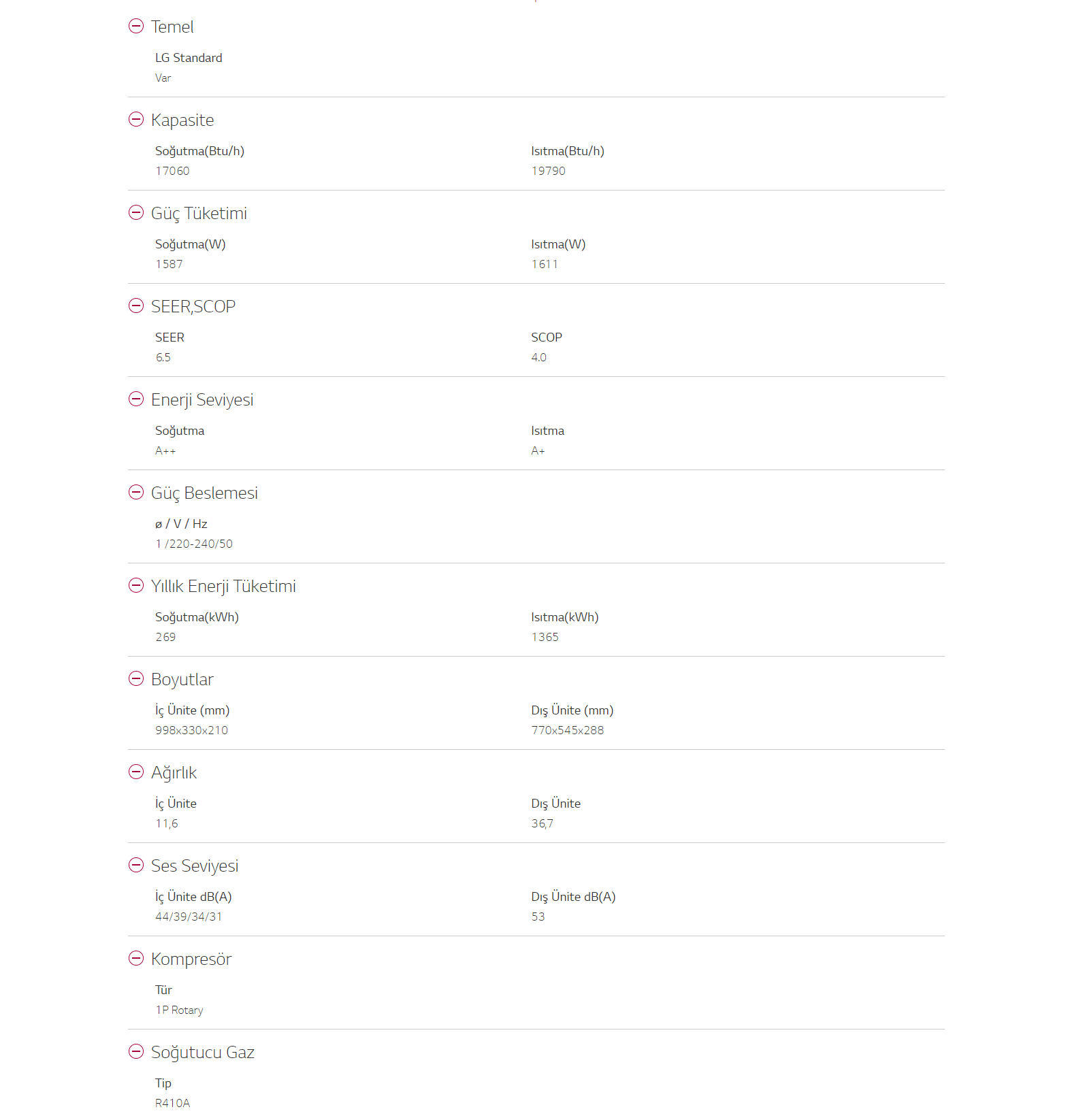Click the Yıllık Enerji Tüketimi heading
This screenshot has height=1120, width=1081.
[223, 587]
